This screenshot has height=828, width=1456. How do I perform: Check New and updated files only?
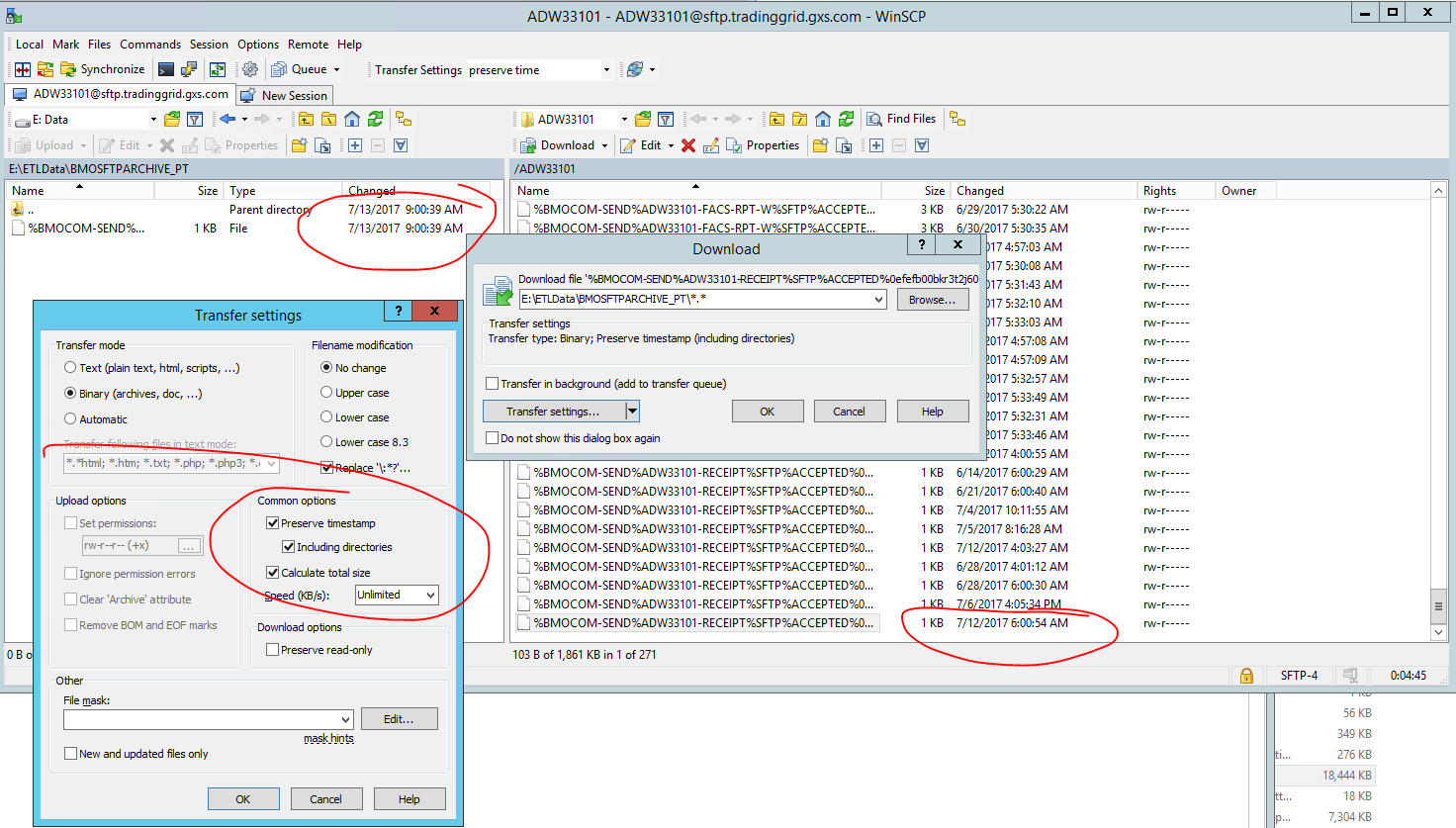pyautogui.click(x=71, y=754)
